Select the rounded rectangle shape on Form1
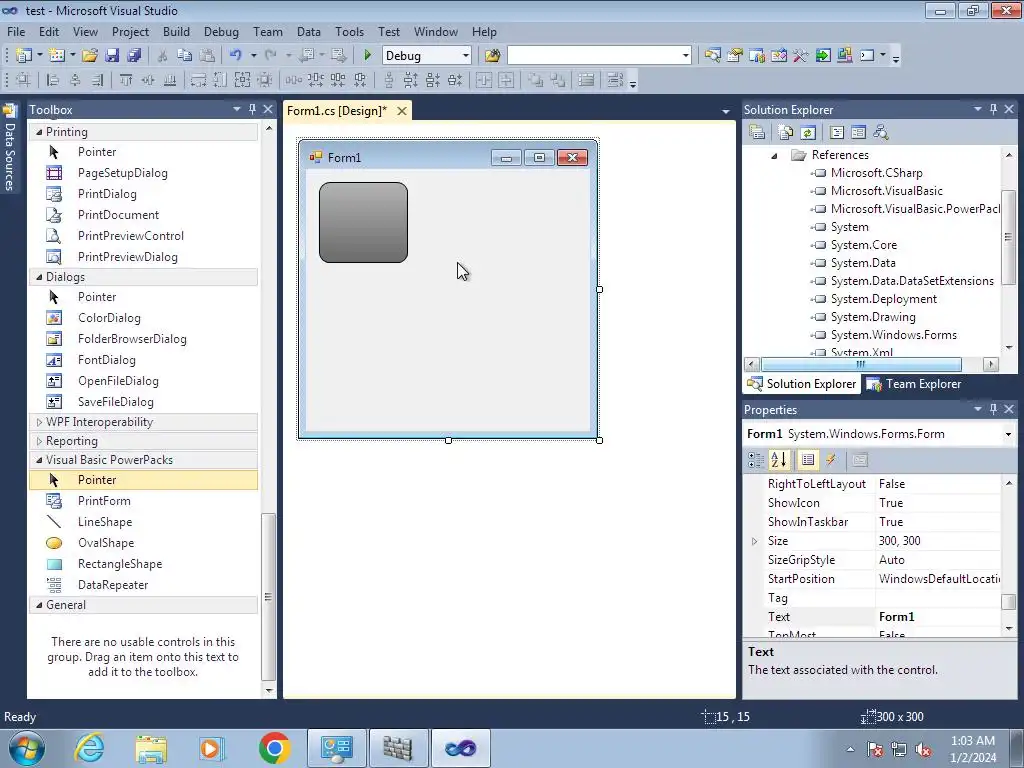The width and height of the screenshot is (1024, 768). [x=363, y=223]
